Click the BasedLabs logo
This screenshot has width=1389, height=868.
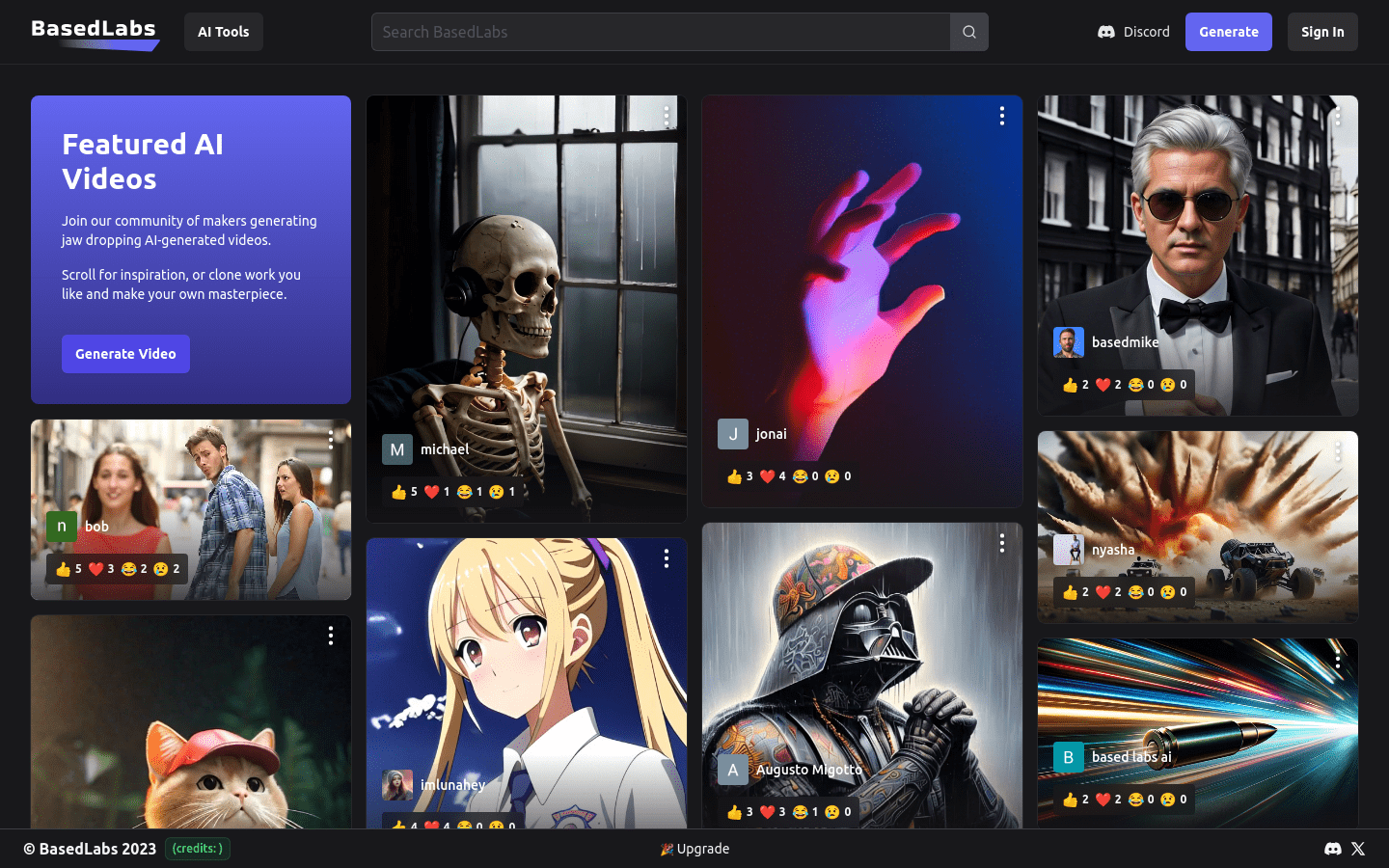[95, 32]
